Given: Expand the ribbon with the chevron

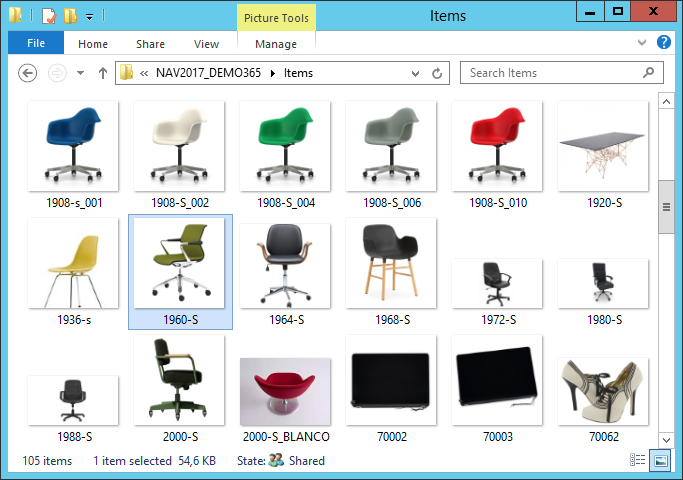Looking at the screenshot, I should (642, 43).
